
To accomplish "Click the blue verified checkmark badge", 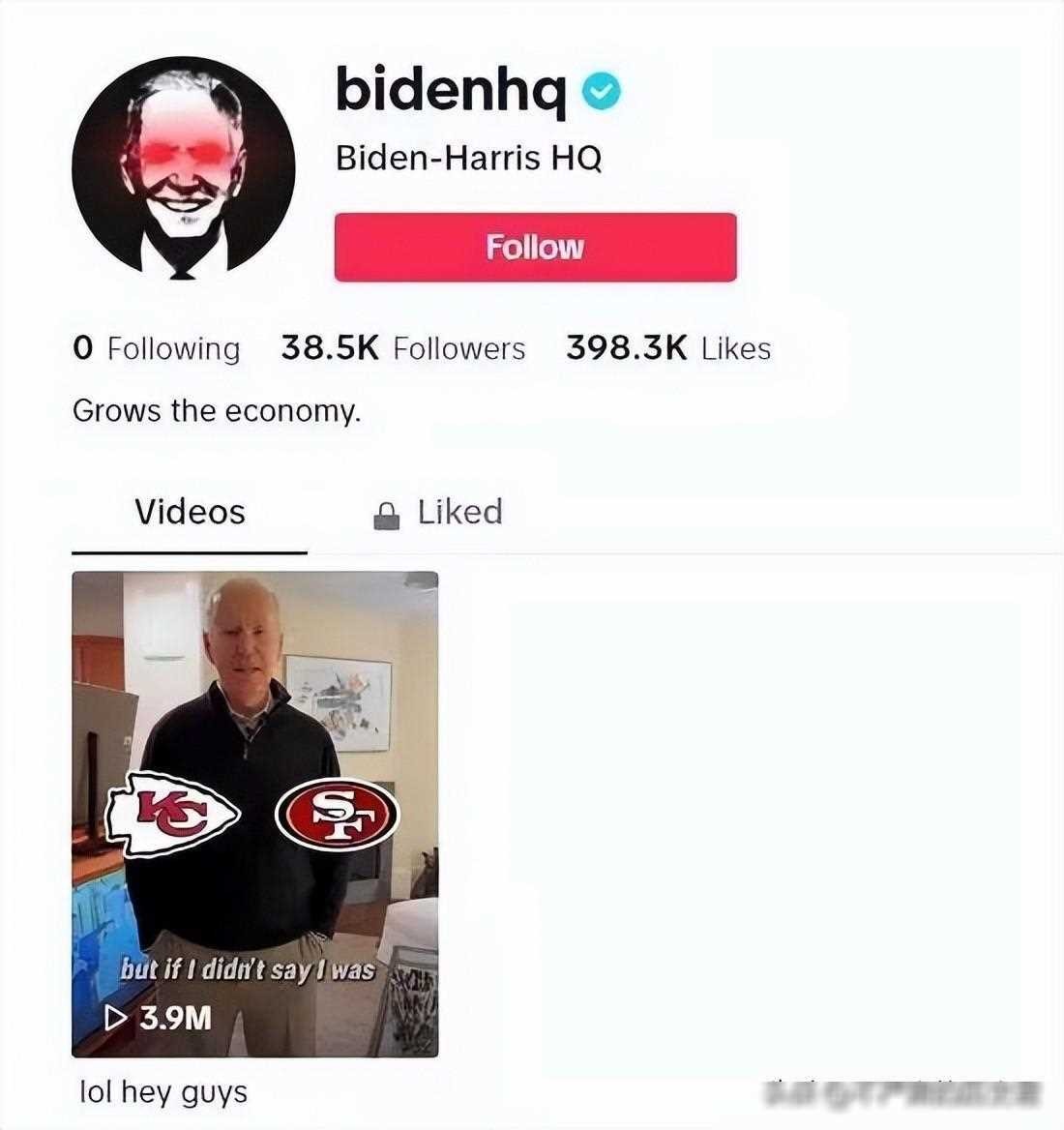I will pos(601,92).
